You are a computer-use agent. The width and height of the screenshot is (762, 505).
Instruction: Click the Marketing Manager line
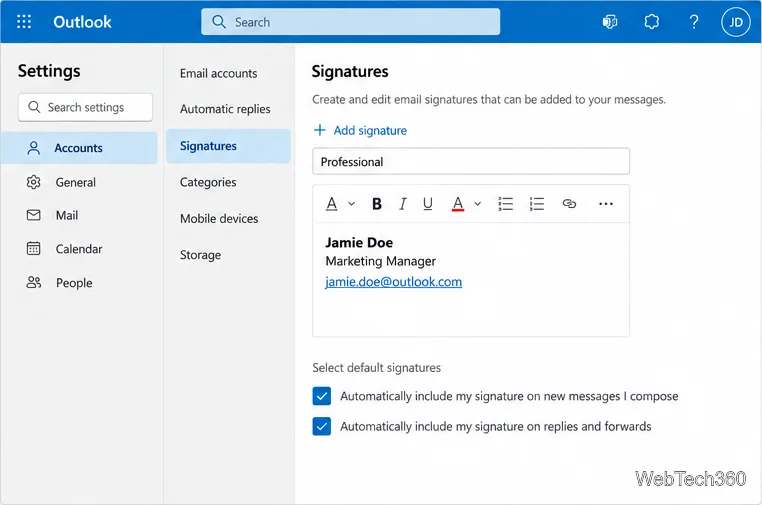click(381, 261)
